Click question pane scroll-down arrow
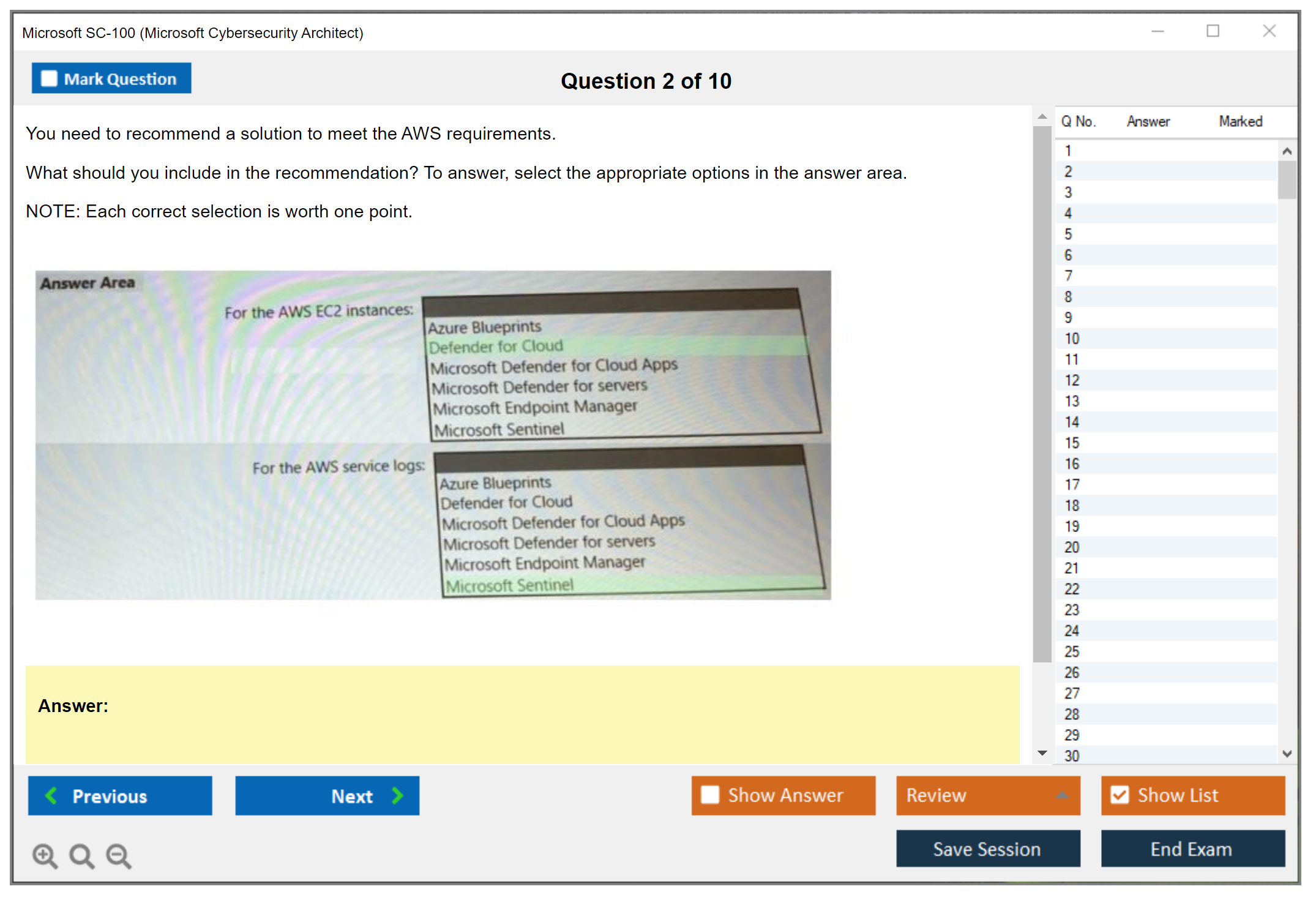 1042,753
